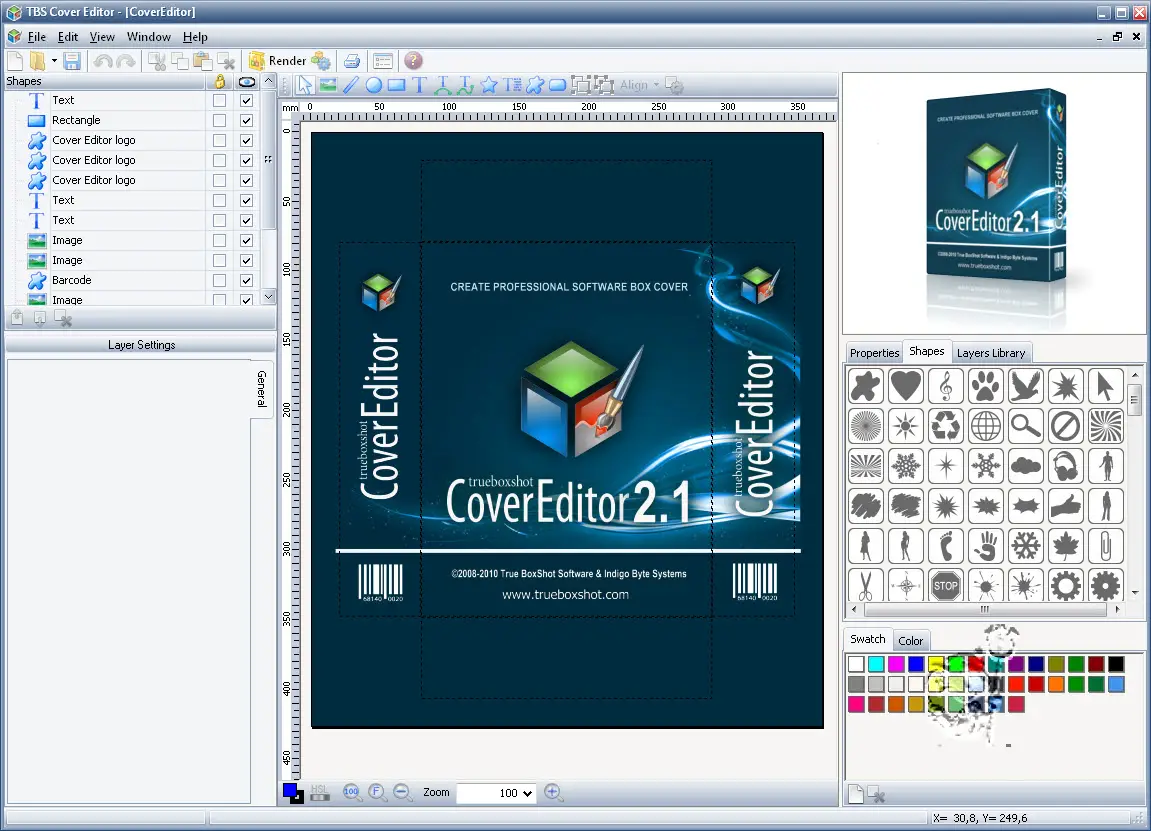1151x831 pixels.
Task: Insert the heart shape from library
Action: tap(905, 385)
